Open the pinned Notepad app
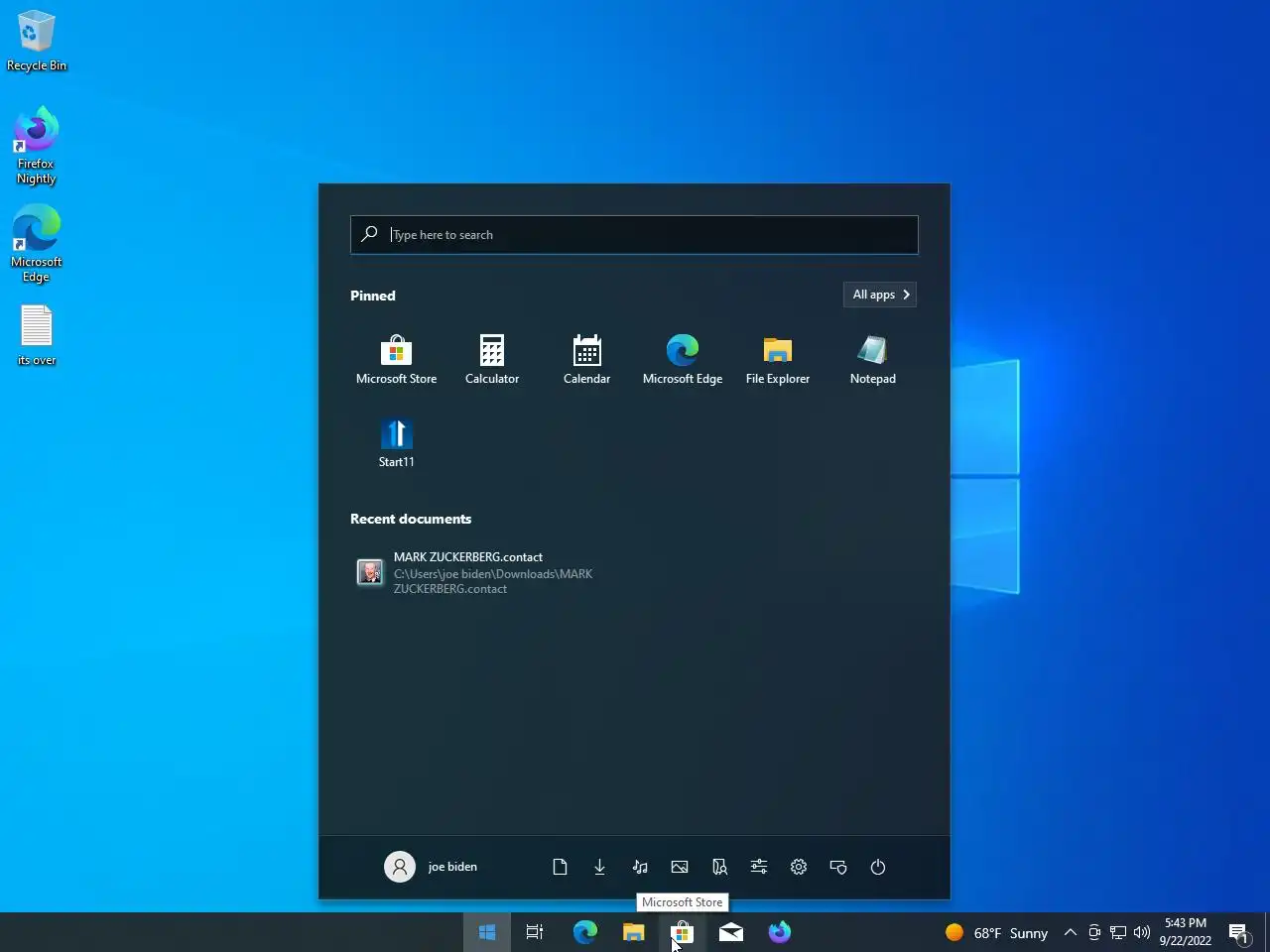Screen dimensions: 1270x952 pos(873,360)
